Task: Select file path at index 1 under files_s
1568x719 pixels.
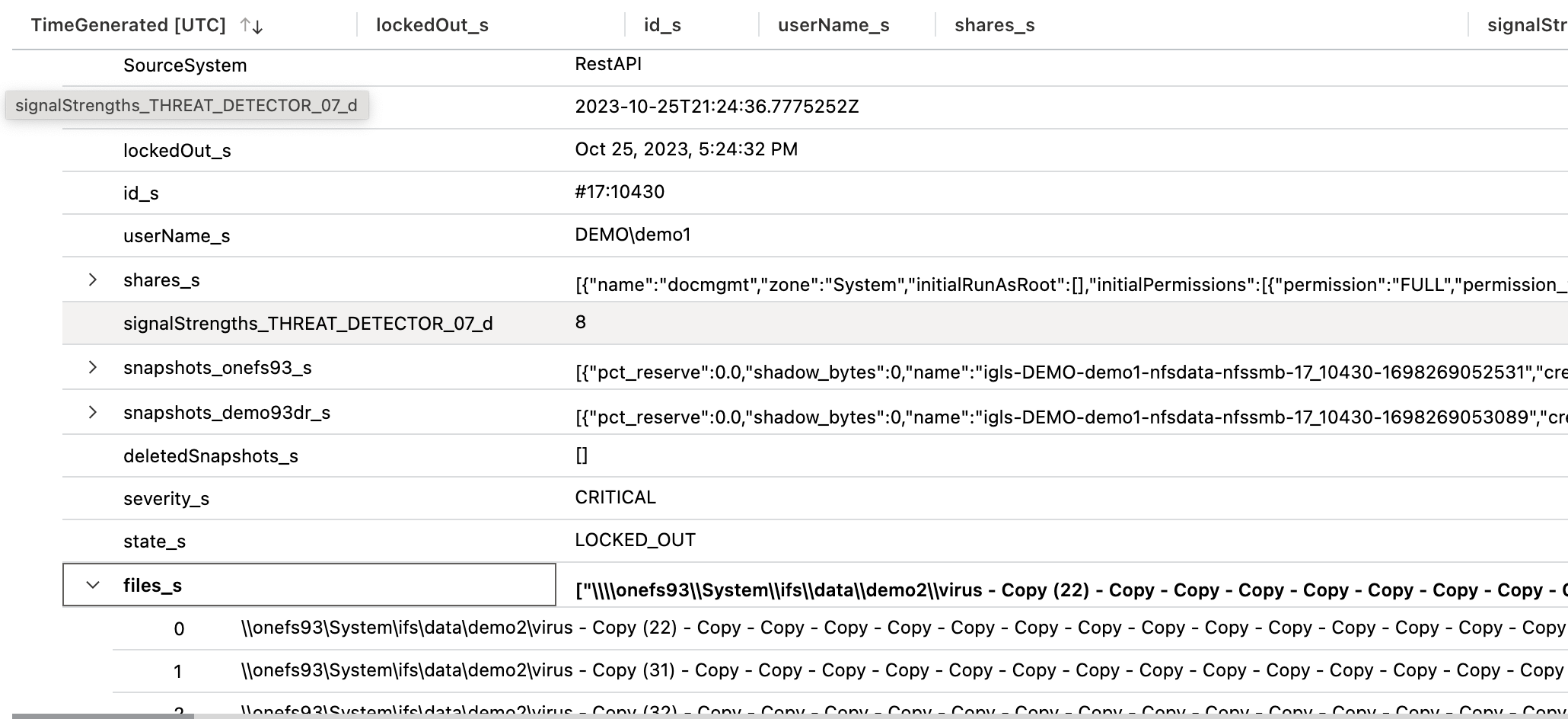Action: coord(761,670)
